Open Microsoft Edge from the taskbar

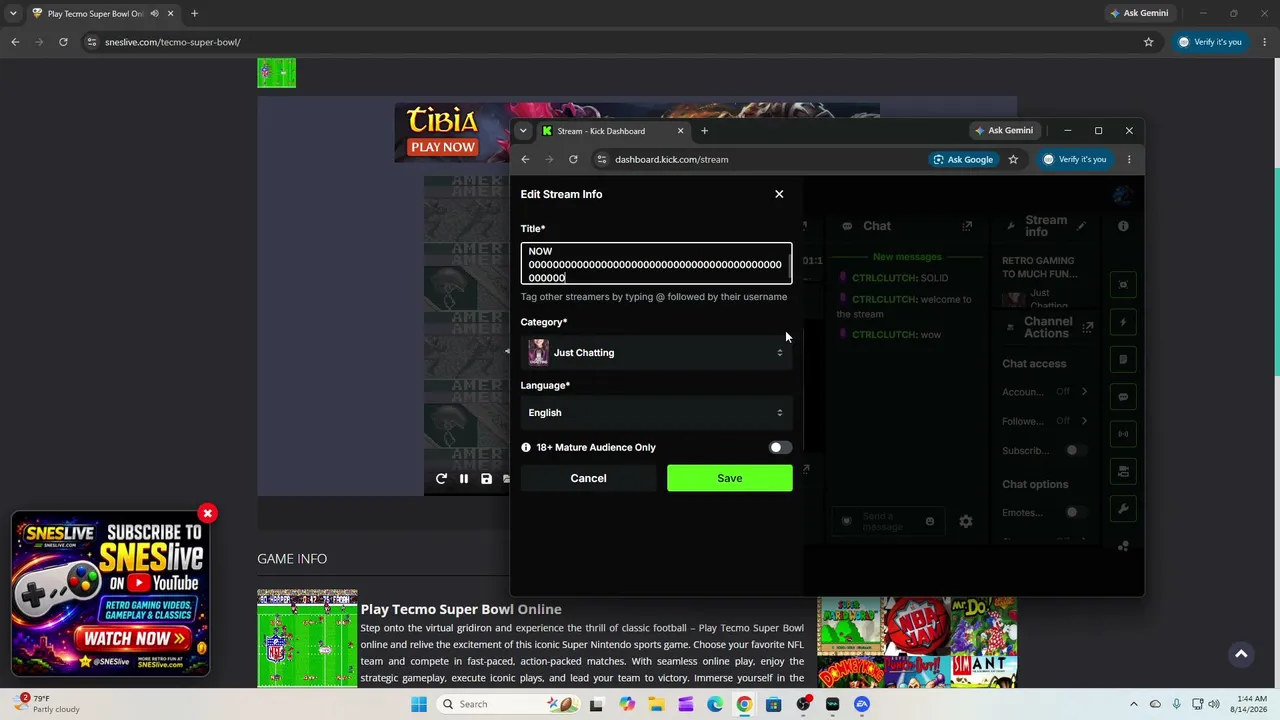tap(715, 704)
